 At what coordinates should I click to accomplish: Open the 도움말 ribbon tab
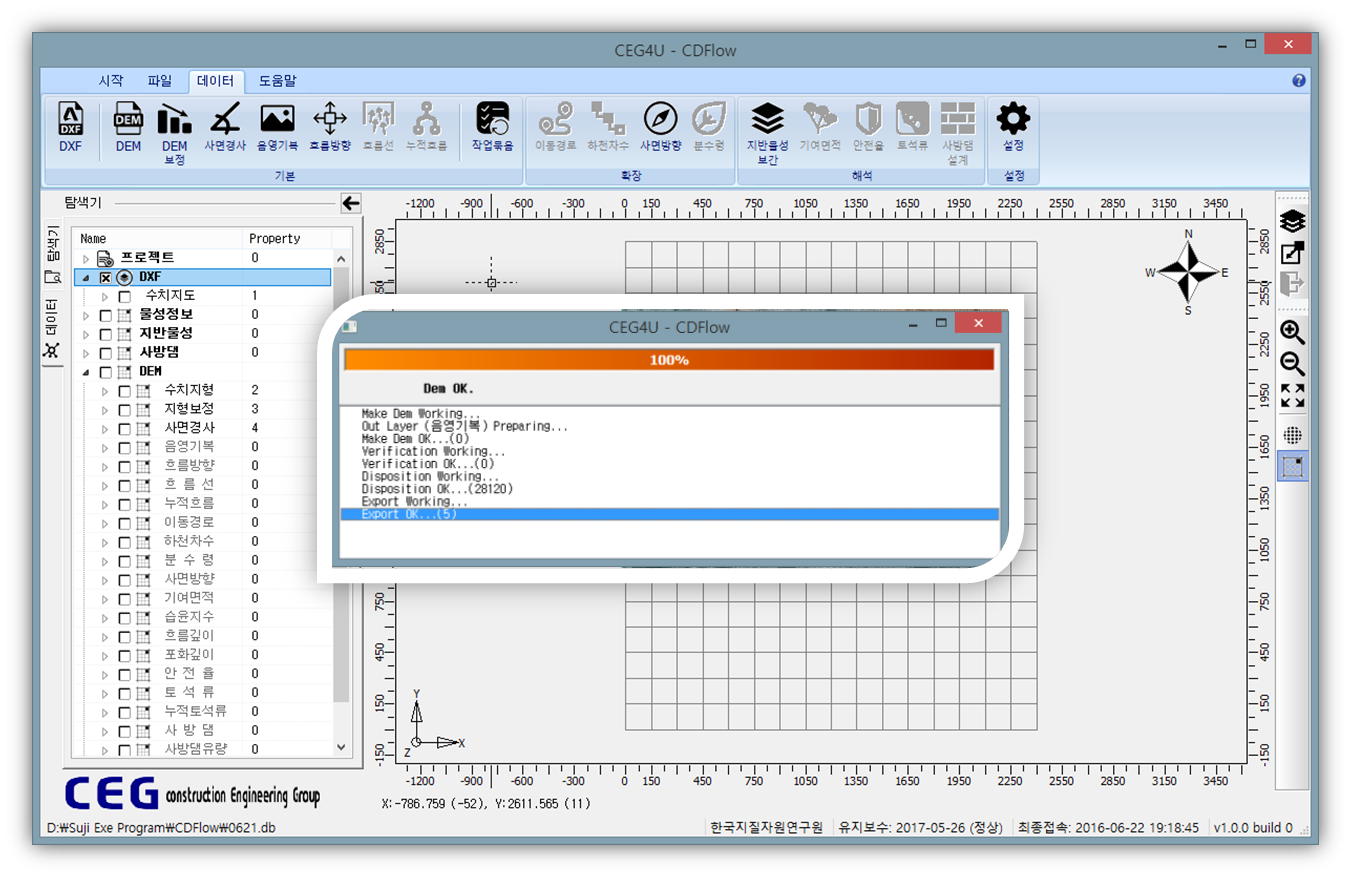(277, 81)
